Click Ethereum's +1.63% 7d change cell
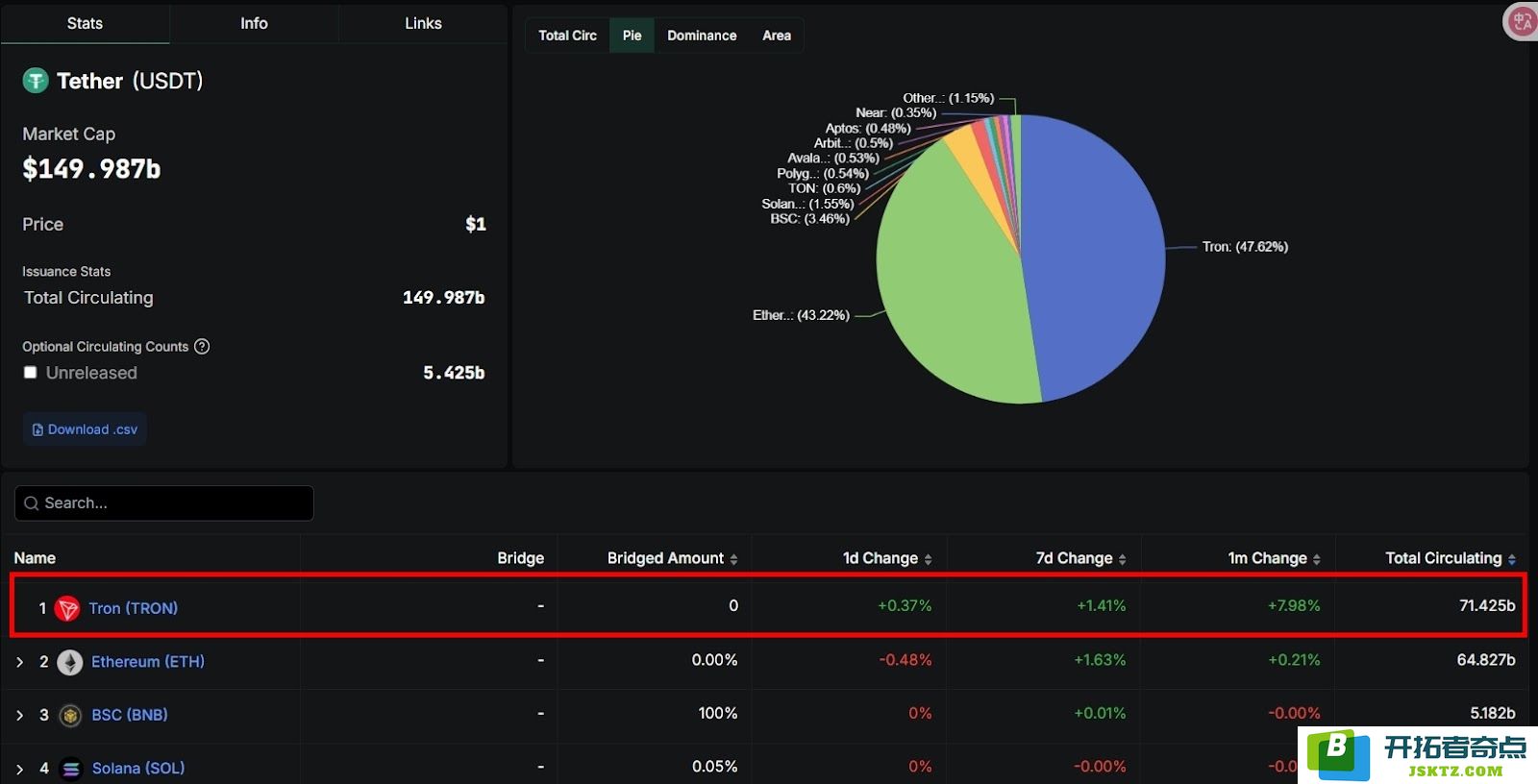The height and width of the screenshot is (784, 1538). (1100, 660)
